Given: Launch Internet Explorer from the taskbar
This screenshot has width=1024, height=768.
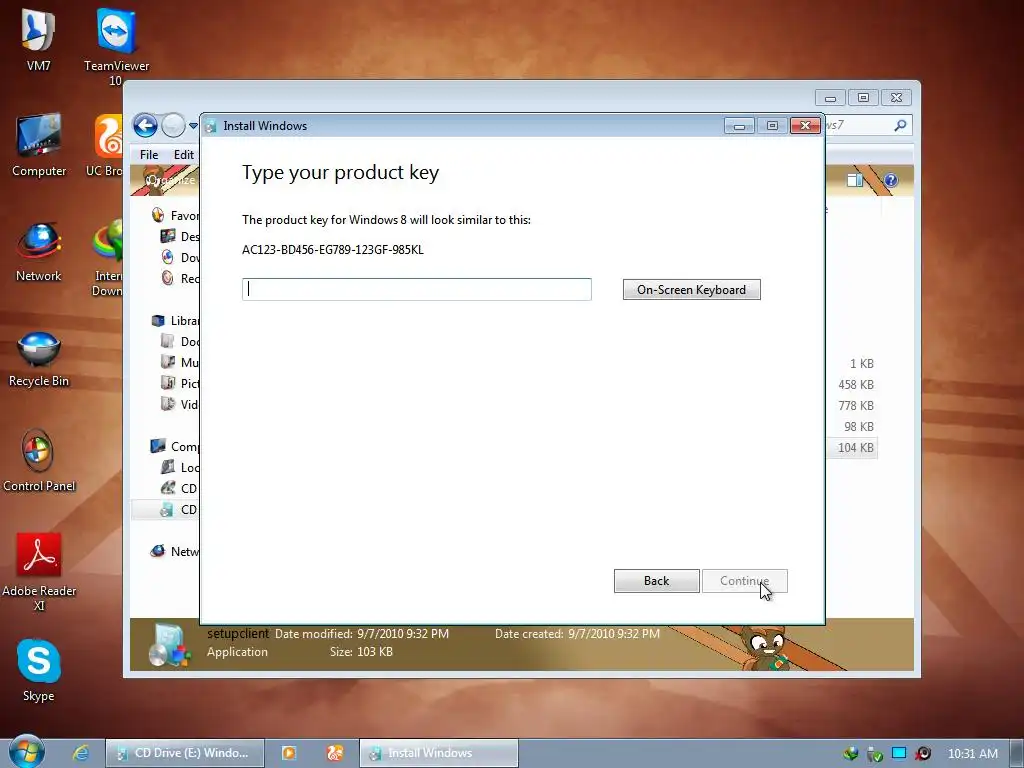Looking at the screenshot, I should (x=81, y=753).
